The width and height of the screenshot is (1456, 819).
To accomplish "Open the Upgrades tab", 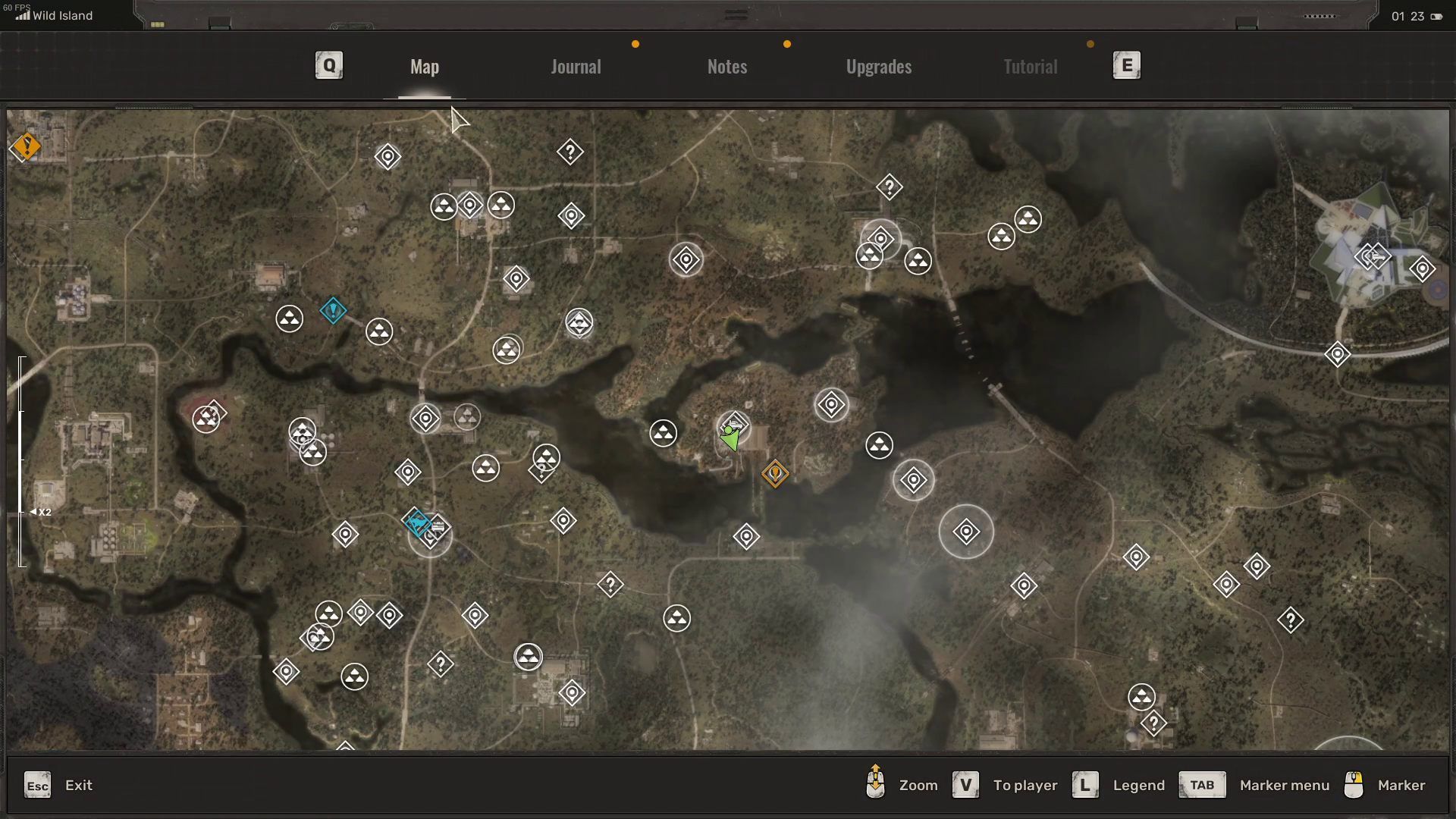I will (x=879, y=67).
